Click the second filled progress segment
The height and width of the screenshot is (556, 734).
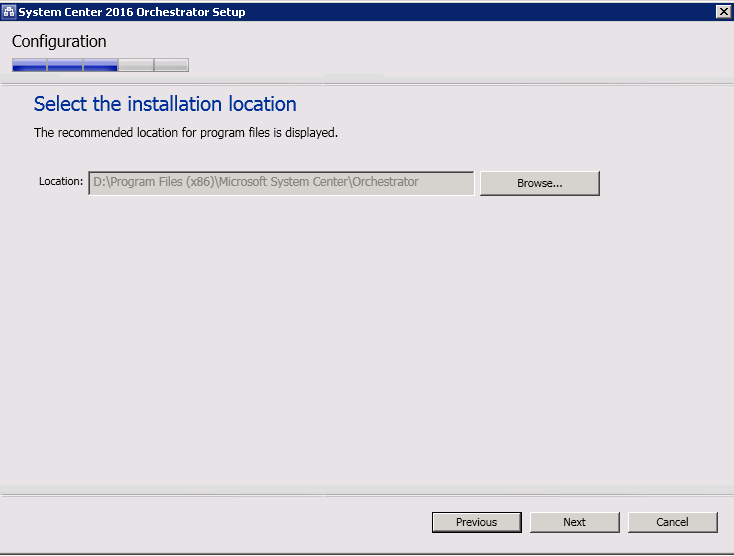click(x=65, y=65)
